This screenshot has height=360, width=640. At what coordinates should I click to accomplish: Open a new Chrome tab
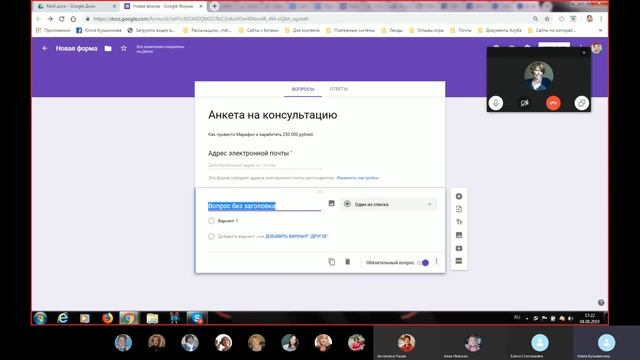[x=214, y=6]
